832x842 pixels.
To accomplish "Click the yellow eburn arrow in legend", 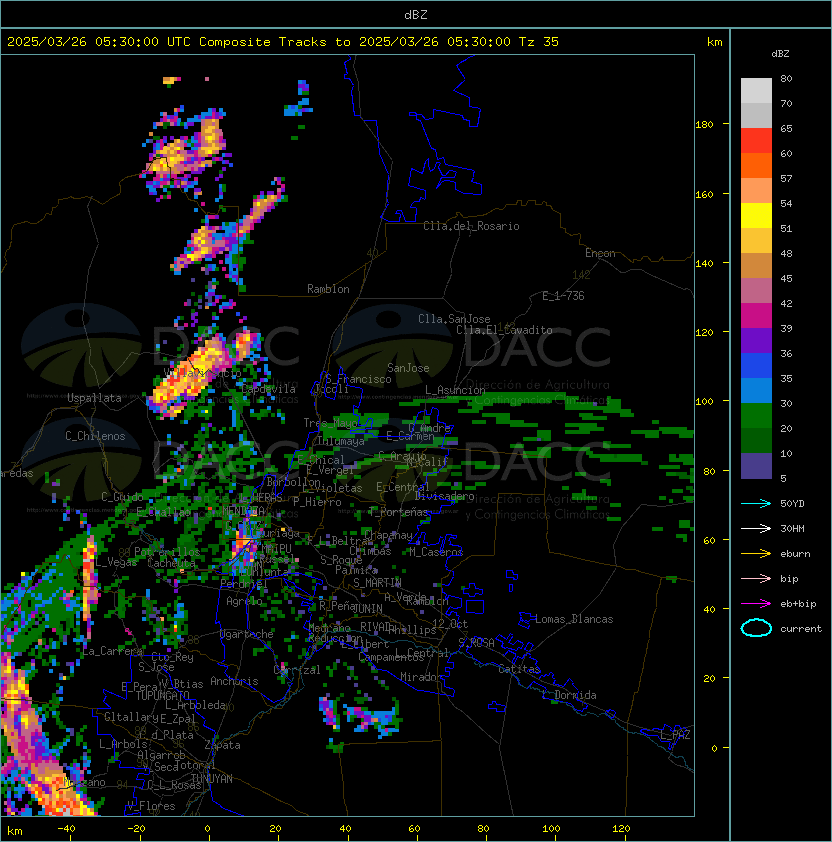I will (x=756, y=554).
